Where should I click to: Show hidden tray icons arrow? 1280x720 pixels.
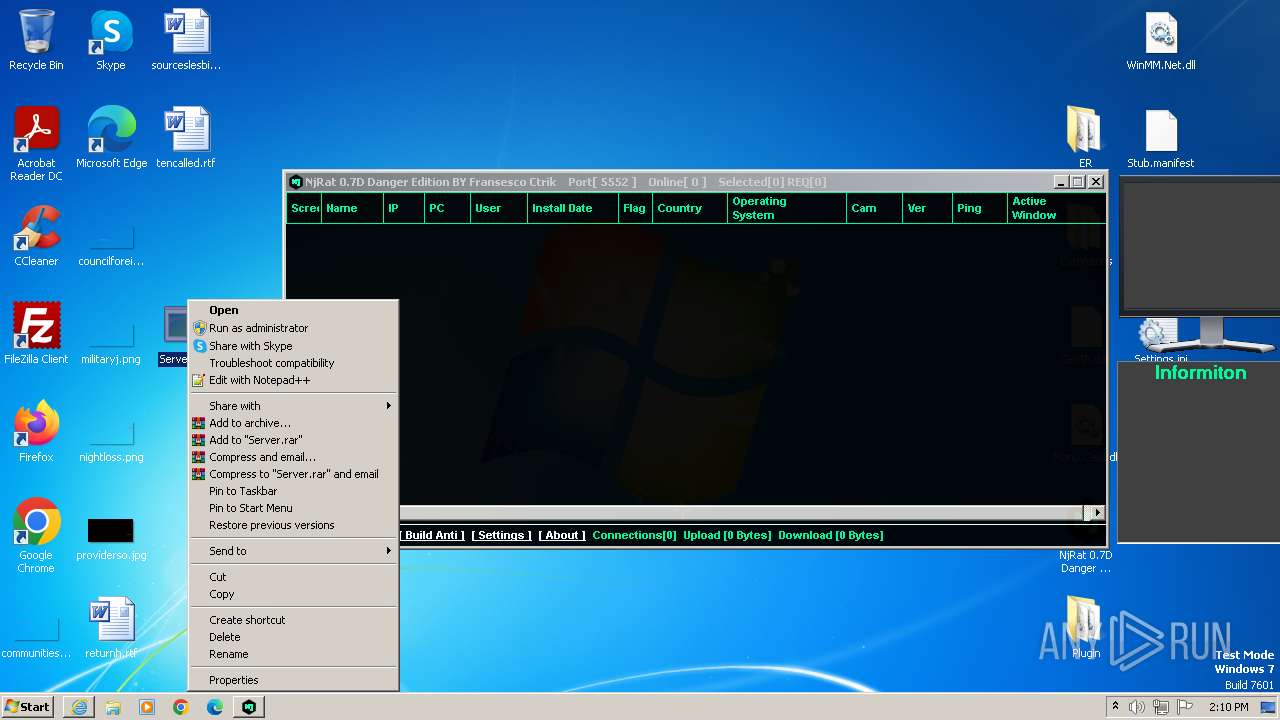(1115, 707)
